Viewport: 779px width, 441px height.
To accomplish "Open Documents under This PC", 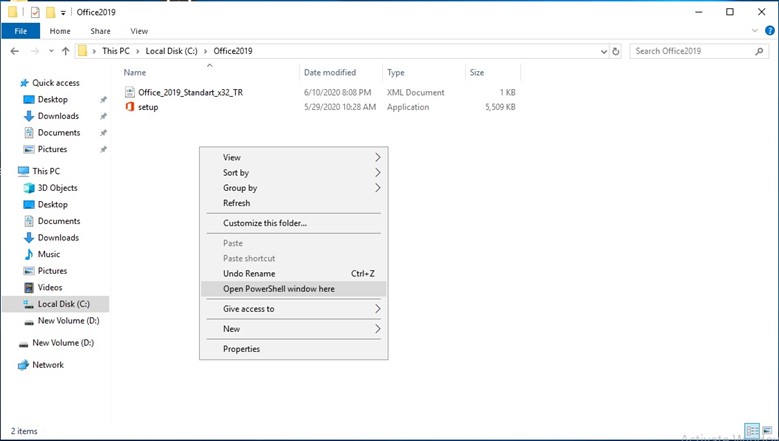I will (59, 221).
